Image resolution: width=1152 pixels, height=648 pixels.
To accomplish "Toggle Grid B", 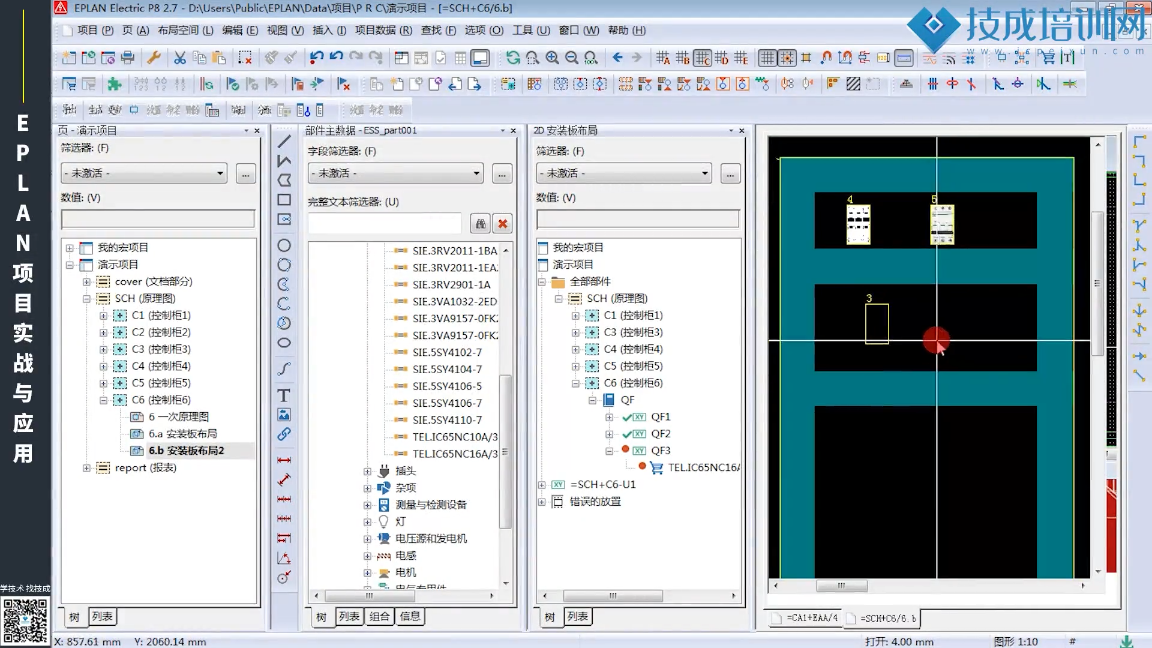I will 683,57.
